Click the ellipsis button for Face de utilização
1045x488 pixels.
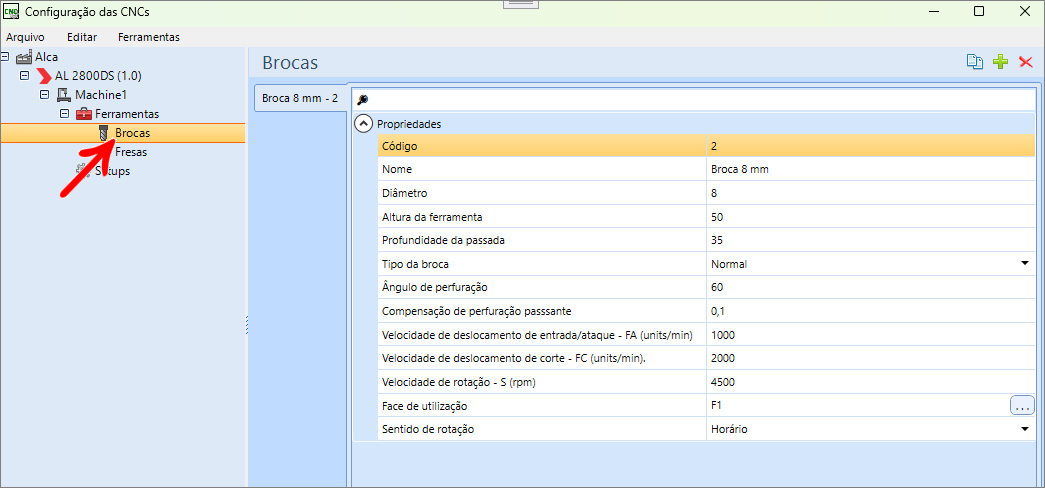1022,405
